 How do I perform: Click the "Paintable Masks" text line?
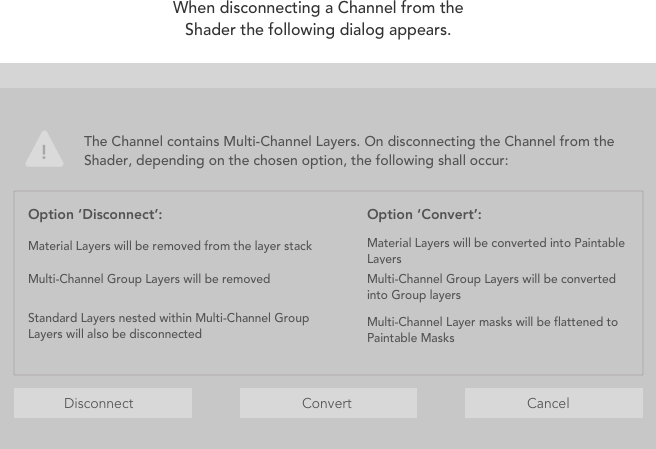pyautogui.click(x=411, y=338)
